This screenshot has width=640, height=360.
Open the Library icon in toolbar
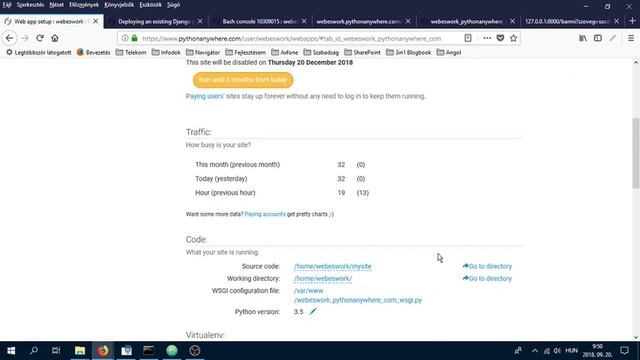click(x=583, y=38)
